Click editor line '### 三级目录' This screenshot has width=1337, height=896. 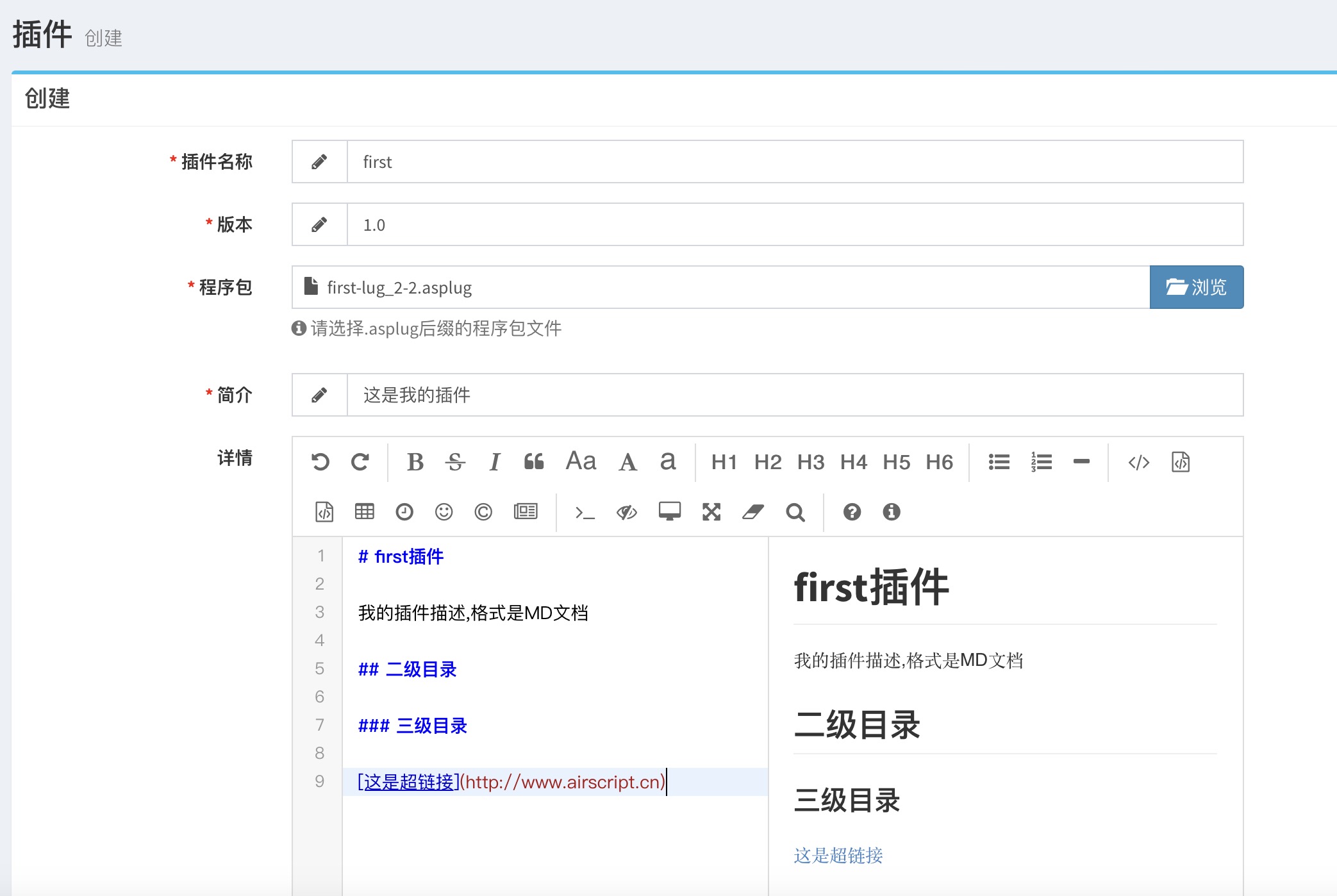[413, 726]
